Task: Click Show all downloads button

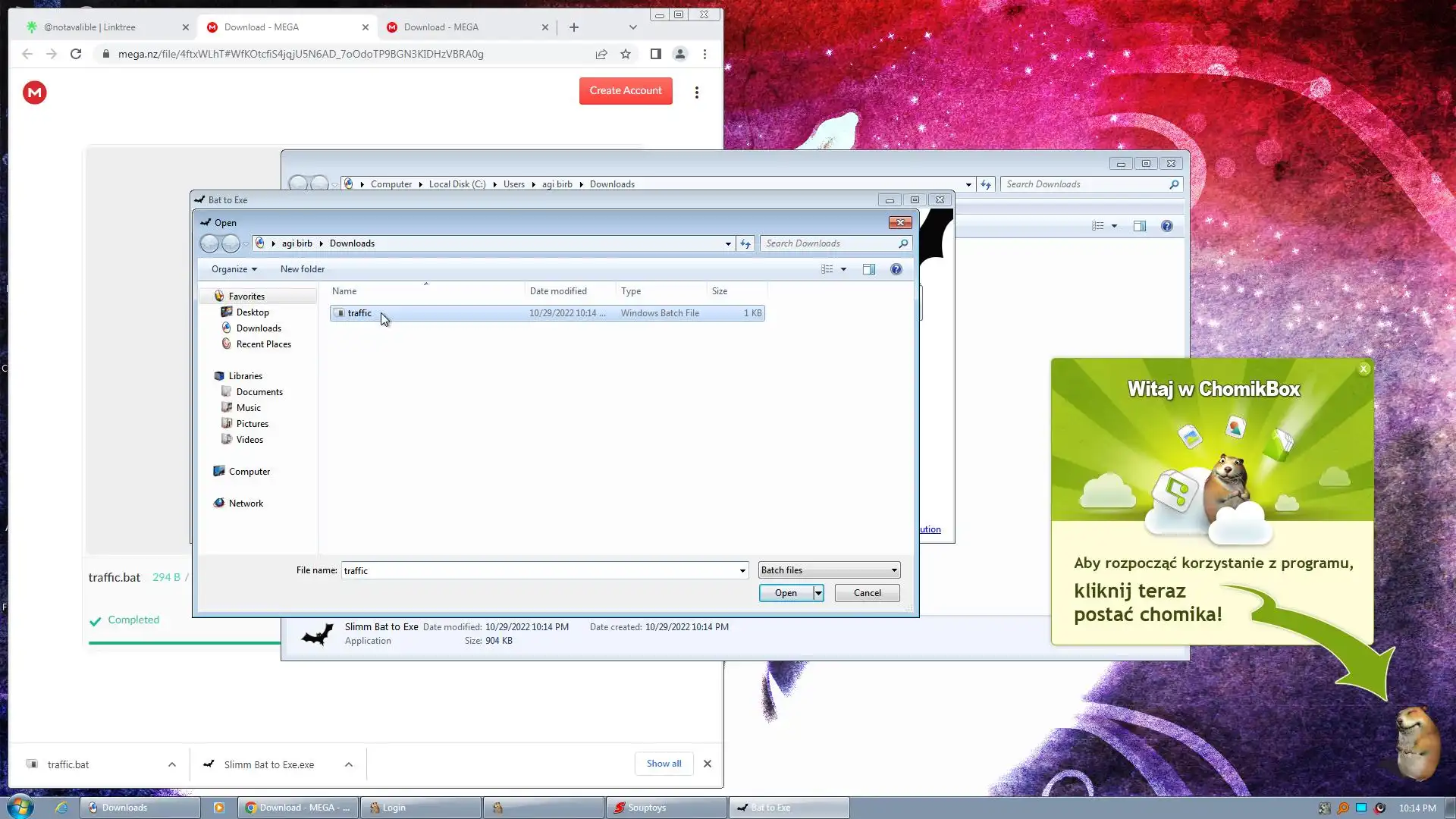Action: [x=664, y=764]
